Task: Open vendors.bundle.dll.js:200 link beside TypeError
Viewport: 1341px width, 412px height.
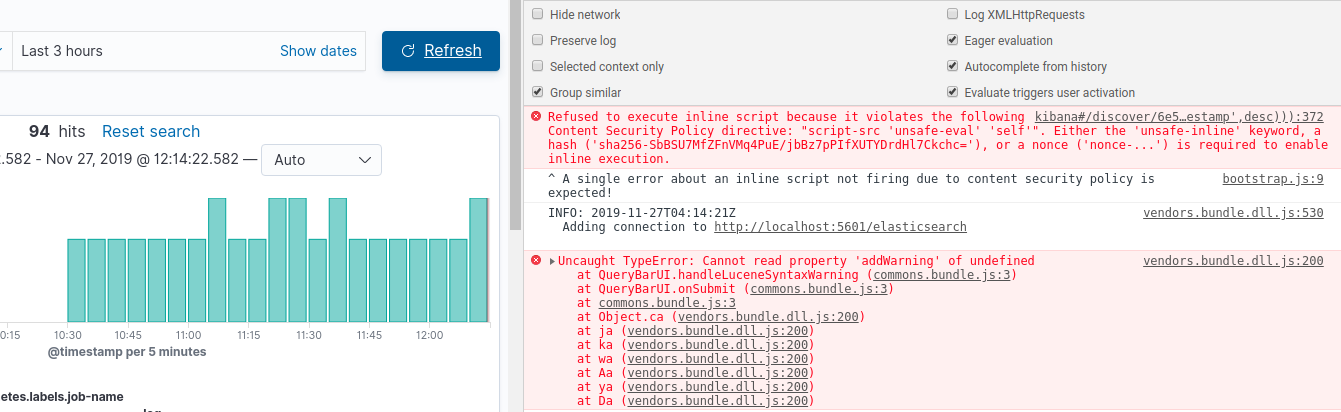Action: click(1233, 261)
